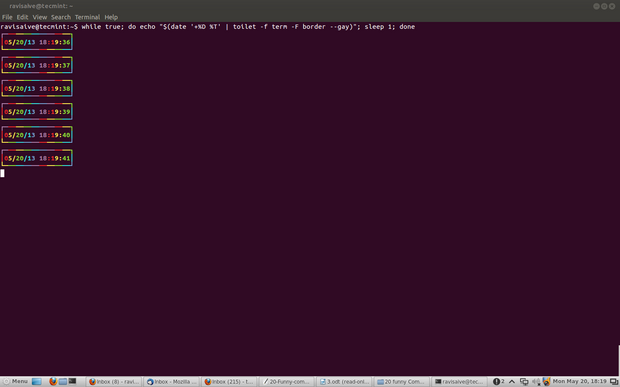The height and width of the screenshot is (387, 620).
Task: Minimize the terminal window
Action: tap(596, 6)
